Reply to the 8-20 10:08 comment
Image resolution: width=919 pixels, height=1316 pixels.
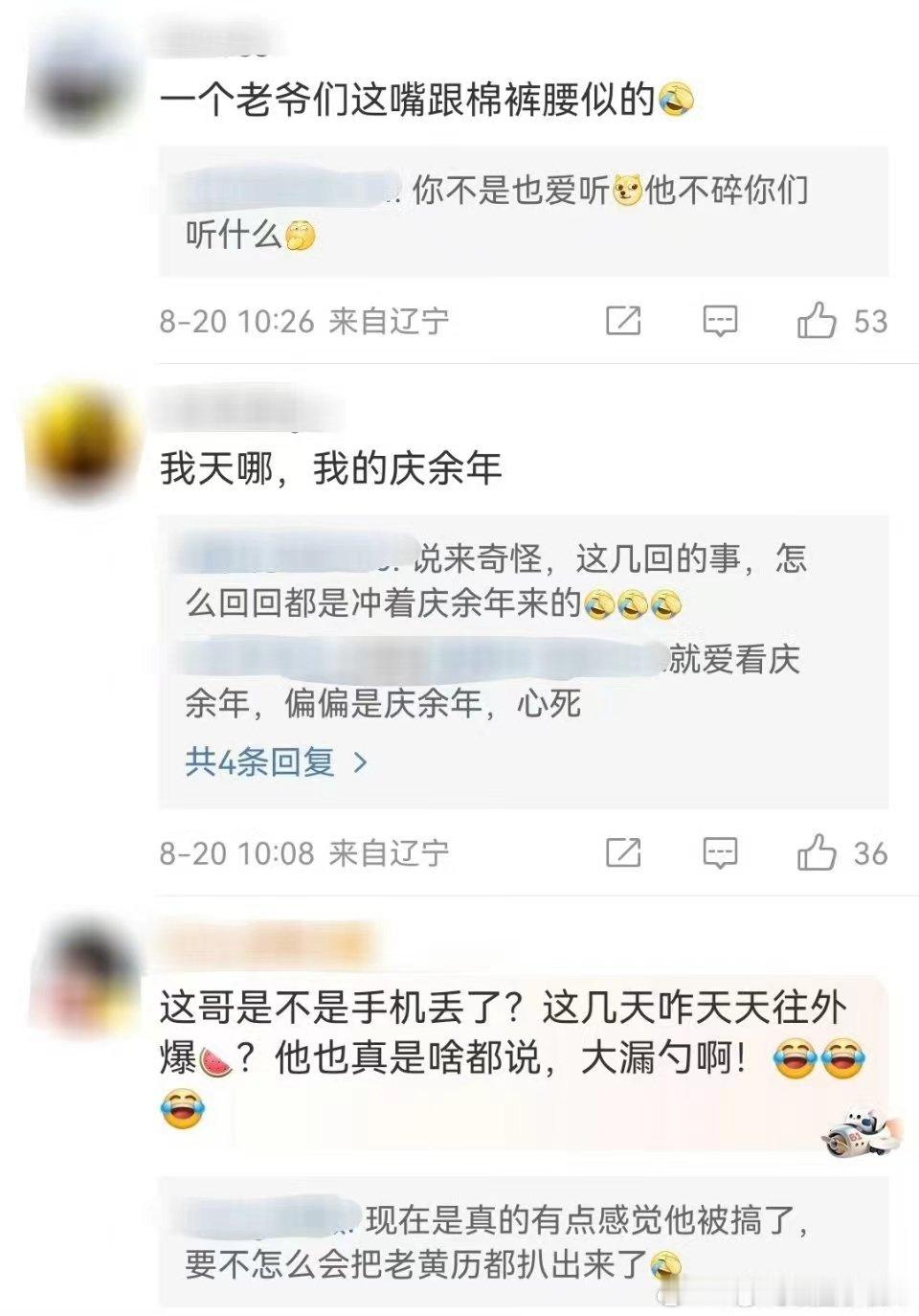point(720,852)
